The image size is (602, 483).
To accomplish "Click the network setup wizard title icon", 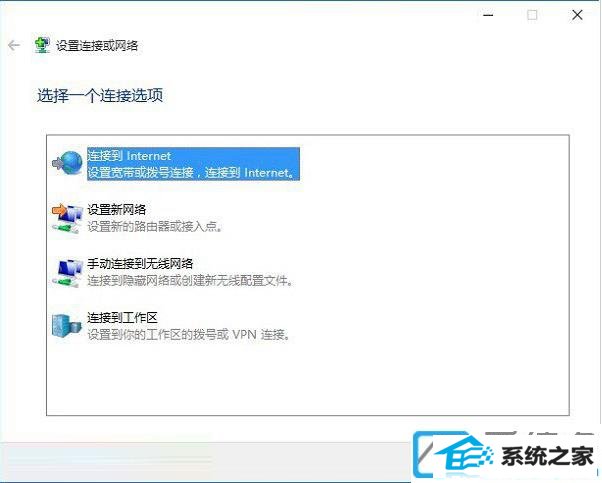I will tap(42, 45).
